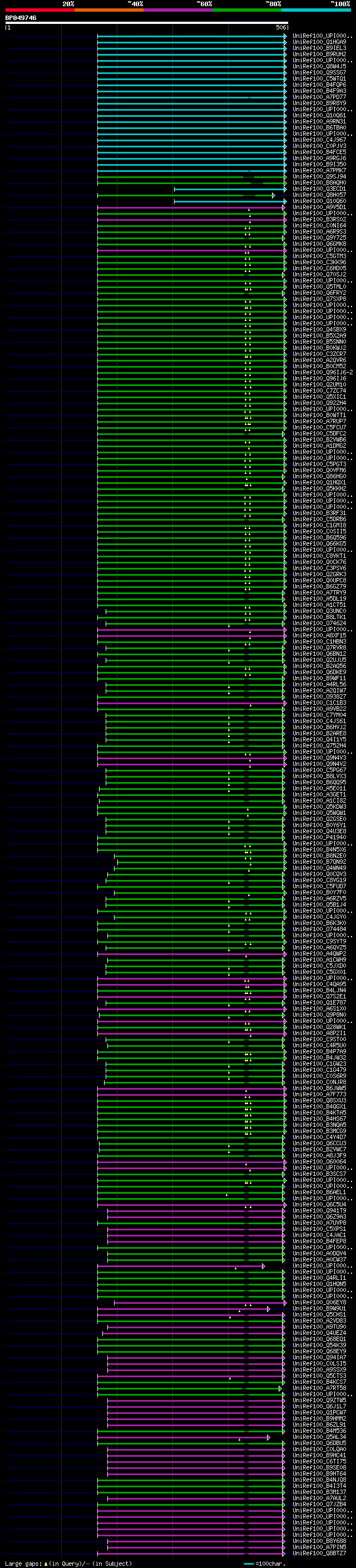Select the UniRef100_Q10Q61 label
The width and height of the screenshot is (356, 1568).
319,115
